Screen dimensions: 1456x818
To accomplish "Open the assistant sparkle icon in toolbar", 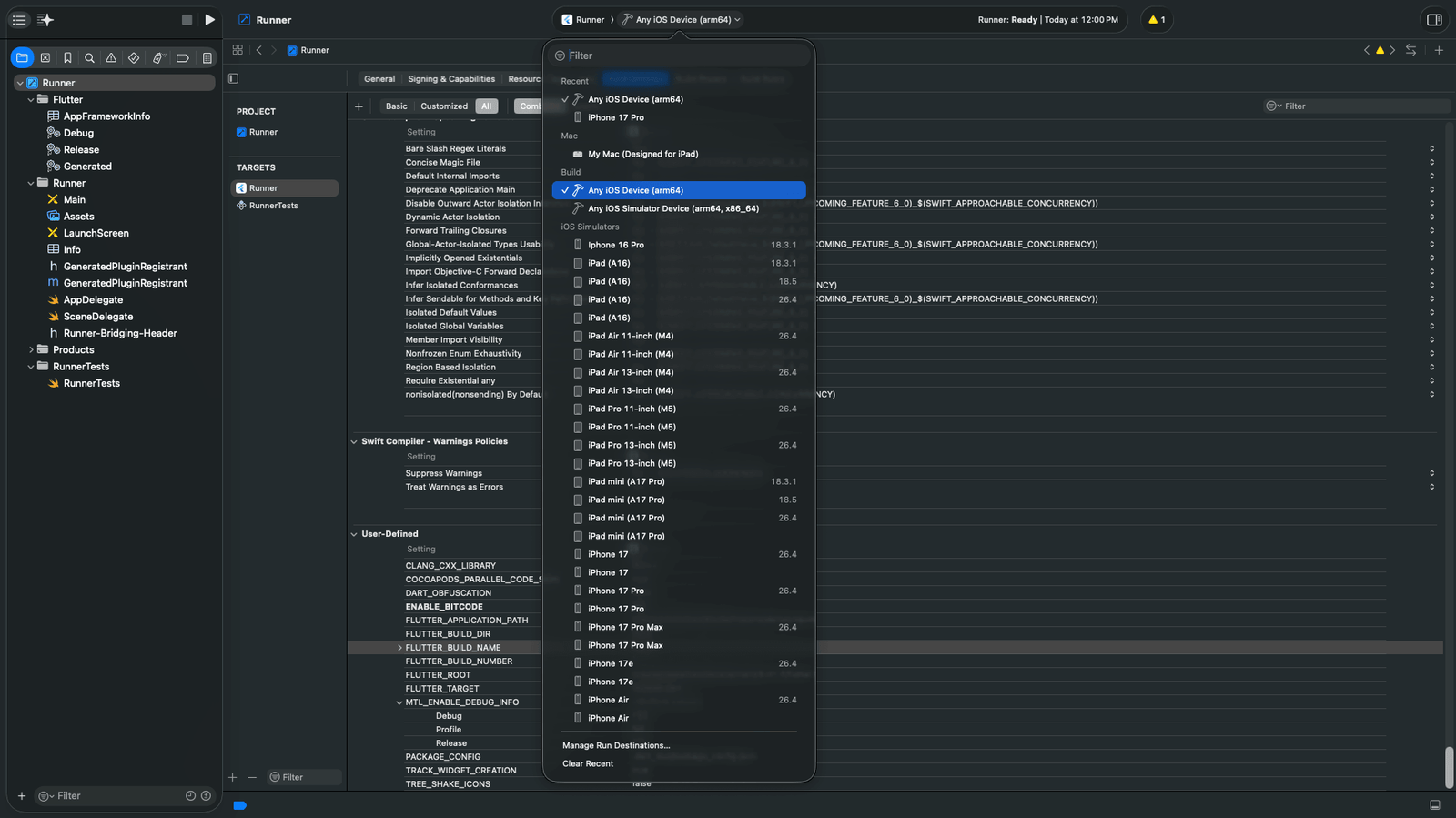I will (x=45, y=19).
